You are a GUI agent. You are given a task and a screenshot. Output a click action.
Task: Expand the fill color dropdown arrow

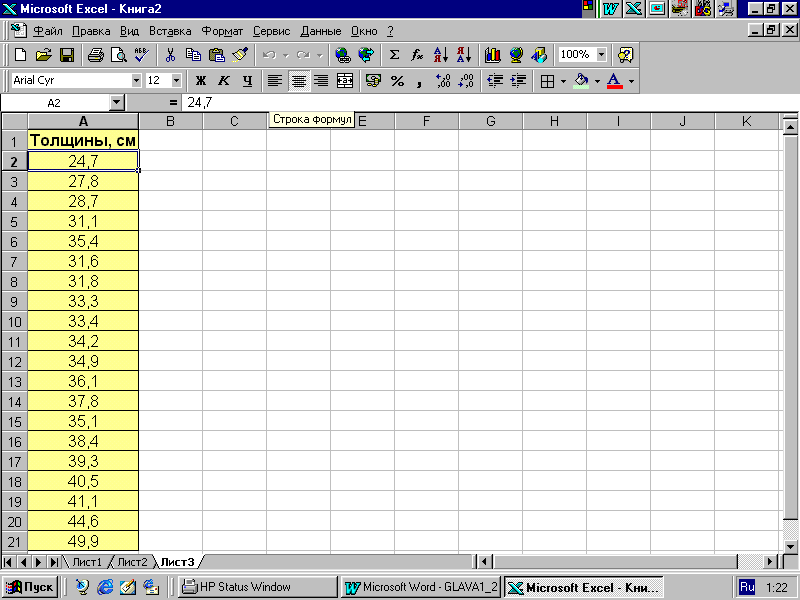coord(597,81)
